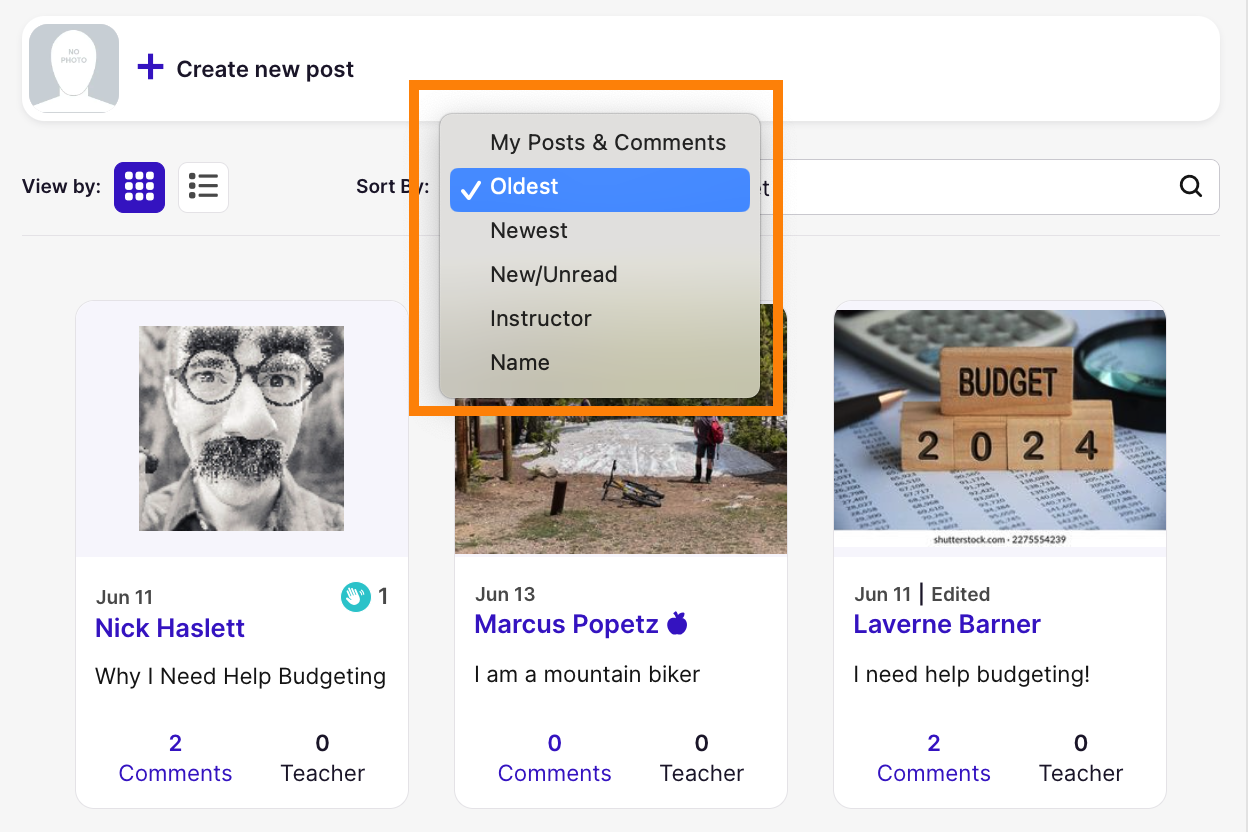Open the no-photo profile avatar

click(74, 68)
